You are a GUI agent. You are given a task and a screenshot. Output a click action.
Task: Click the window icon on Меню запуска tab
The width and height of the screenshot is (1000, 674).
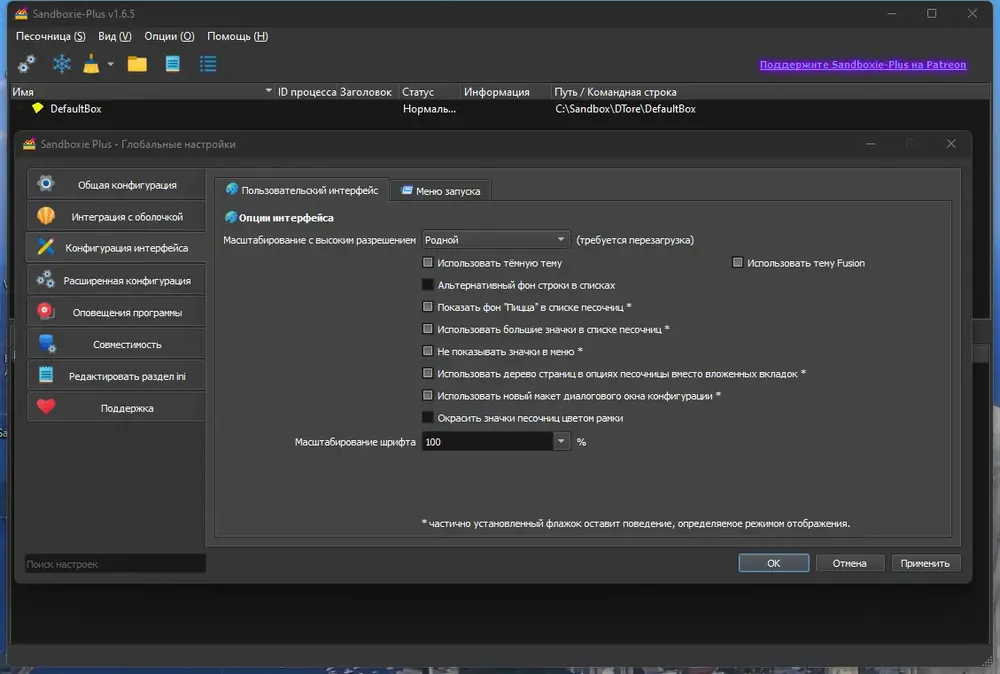(406, 191)
